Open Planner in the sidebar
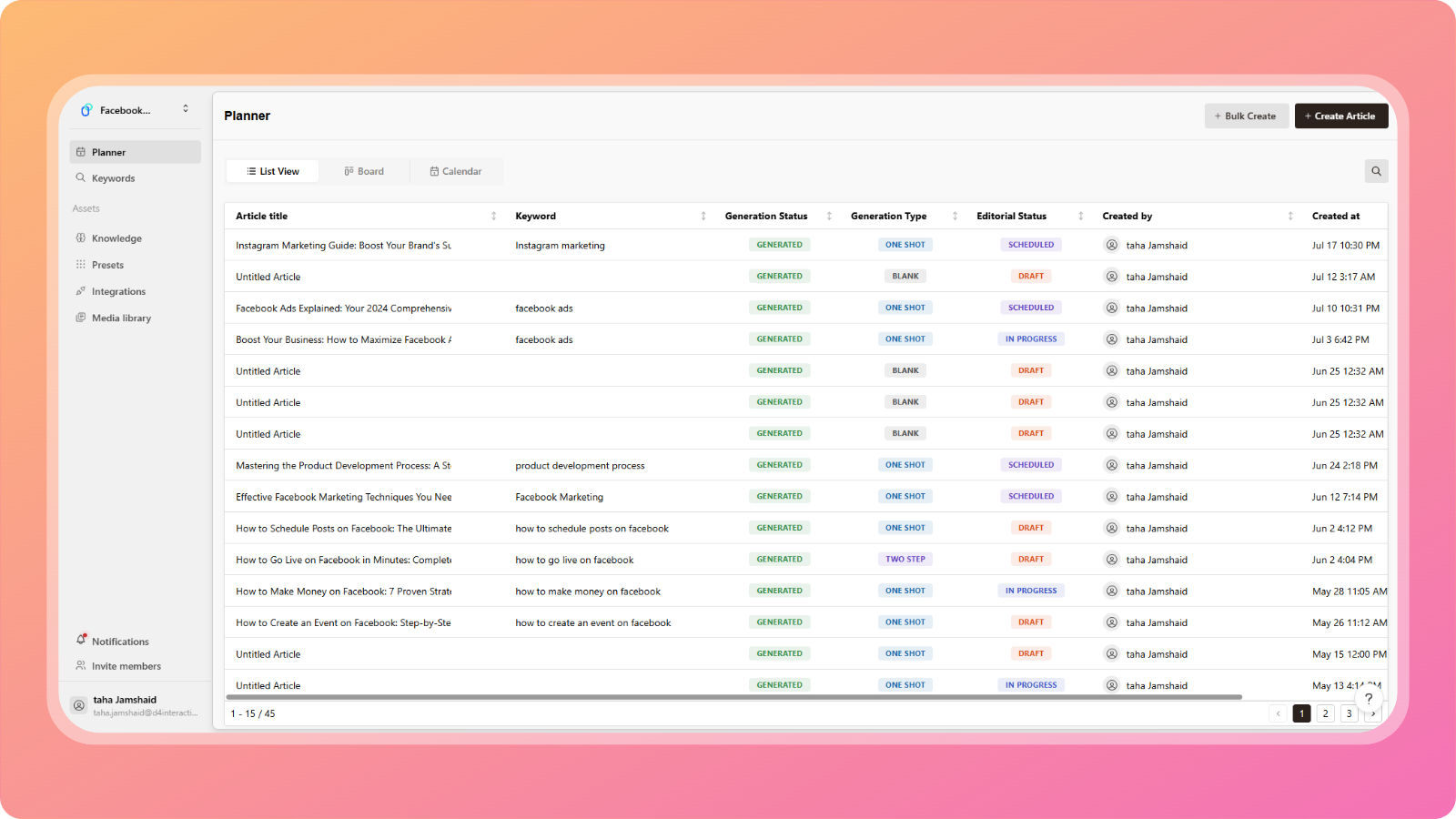The width and height of the screenshot is (1456, 819). [135, 152]
